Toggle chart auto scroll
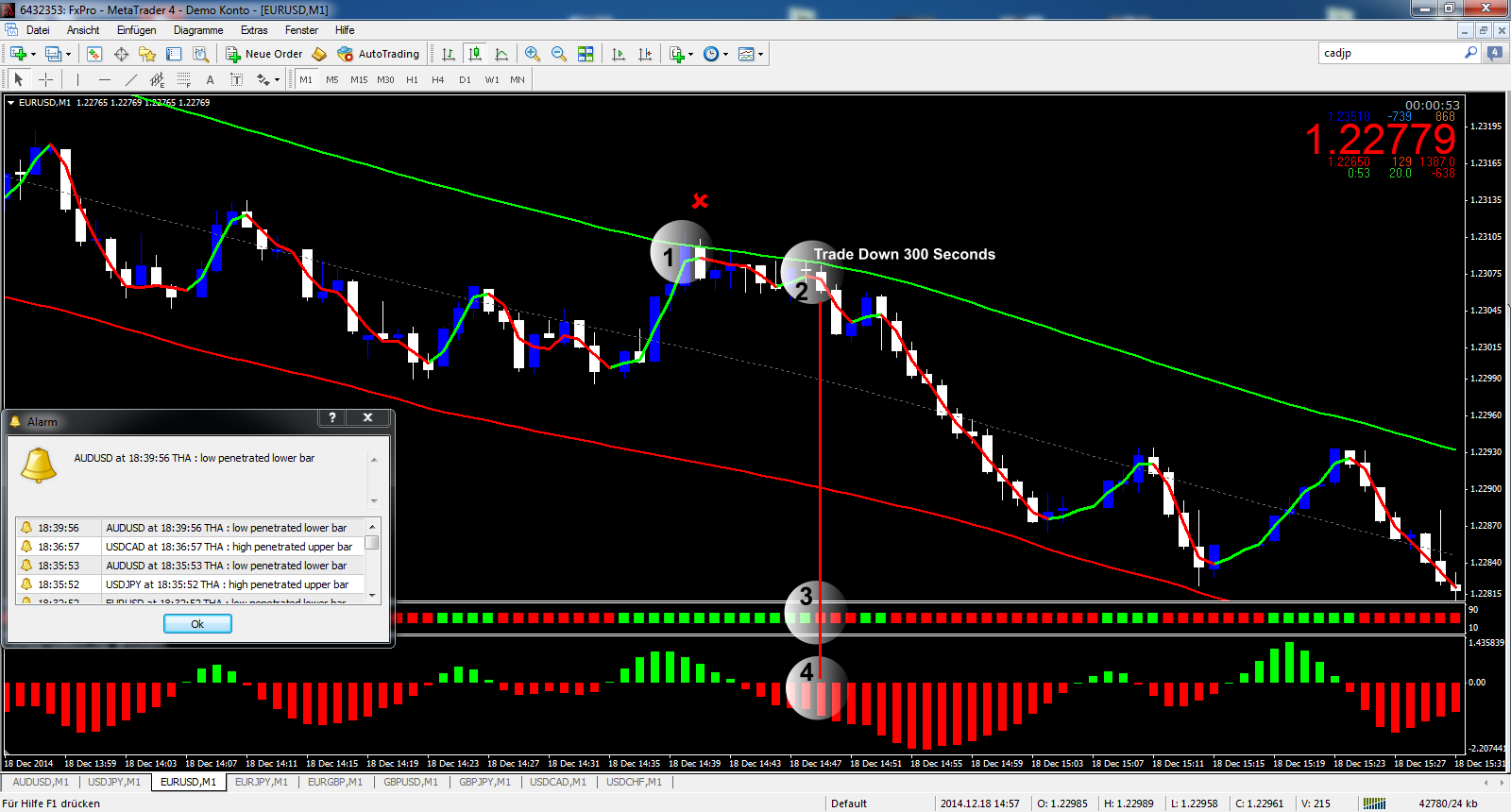 click(619, 54)
